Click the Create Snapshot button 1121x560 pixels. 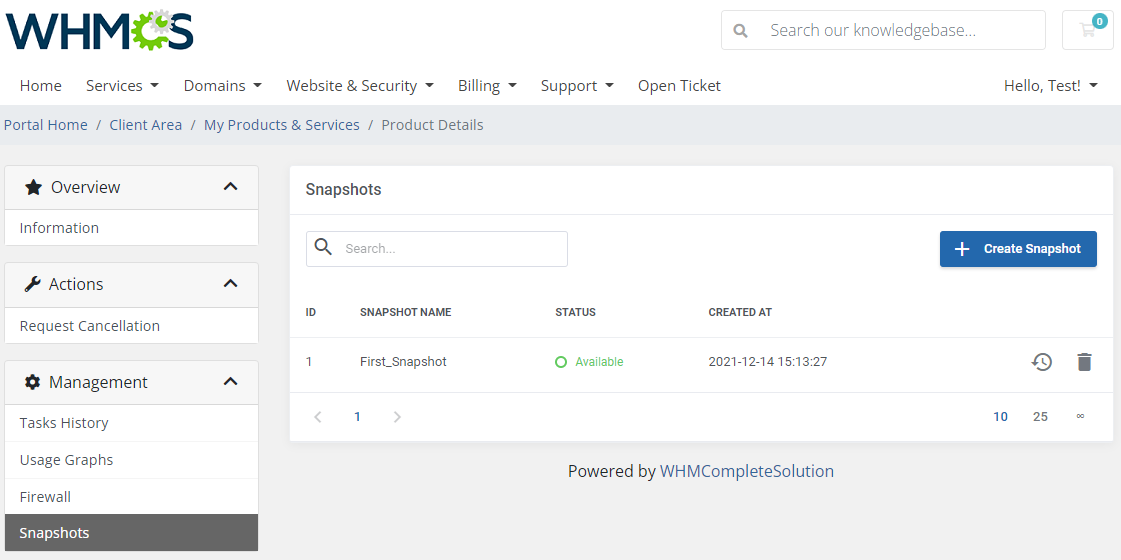(1018, 249)
